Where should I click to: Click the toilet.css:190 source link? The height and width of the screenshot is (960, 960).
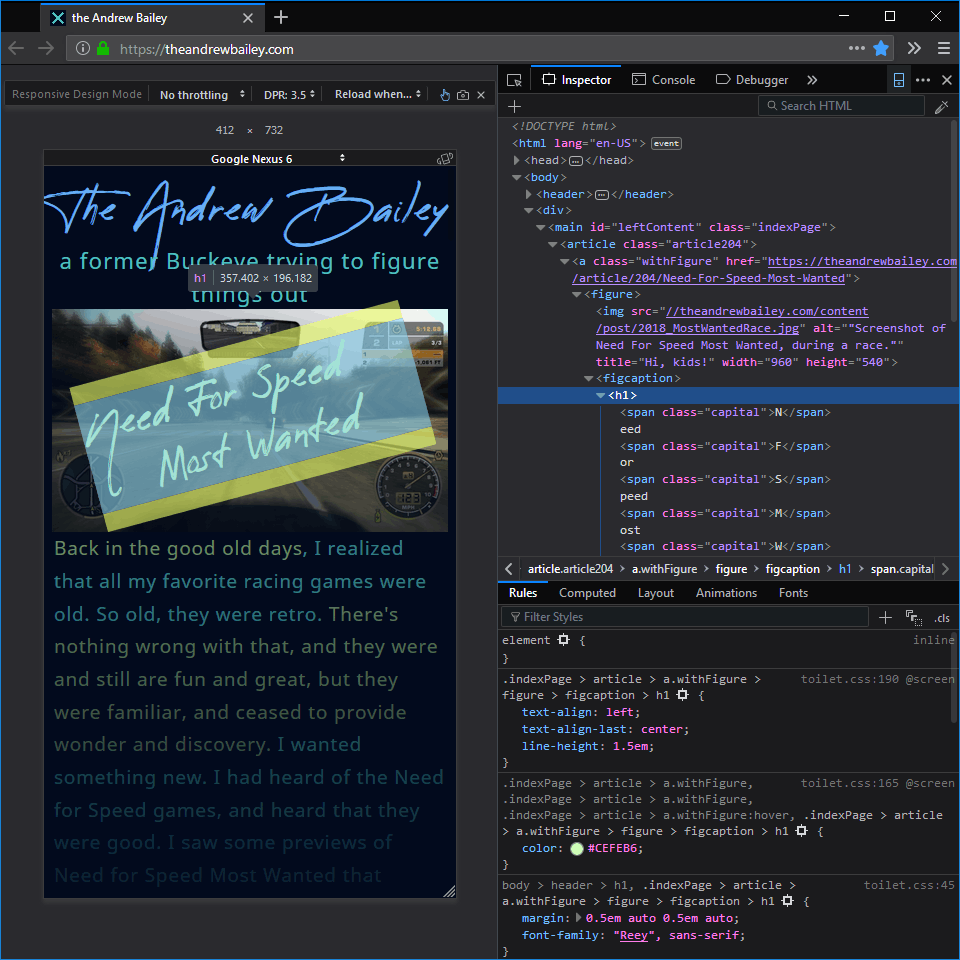[849, 679]
